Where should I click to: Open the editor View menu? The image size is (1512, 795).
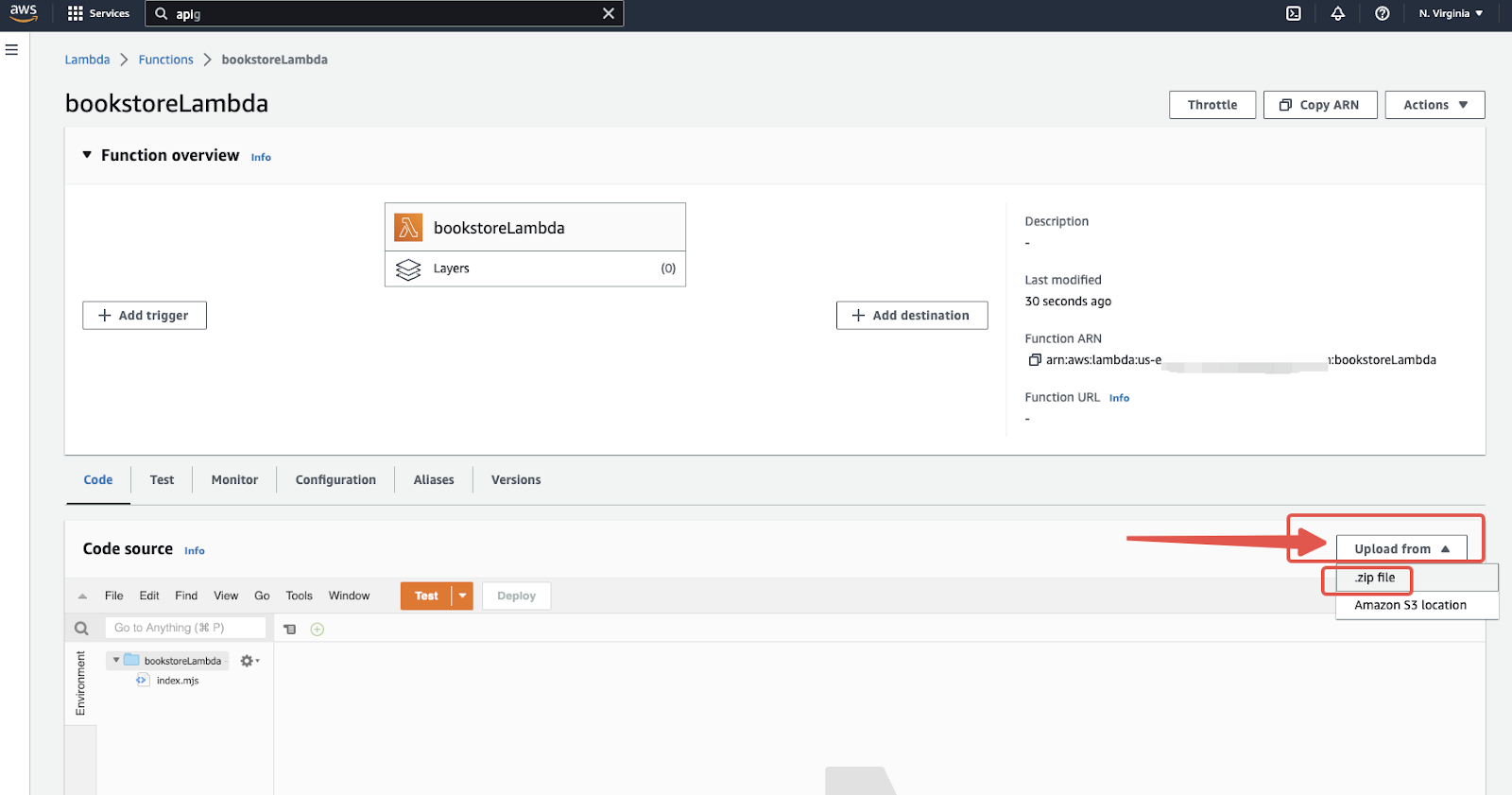226,596
